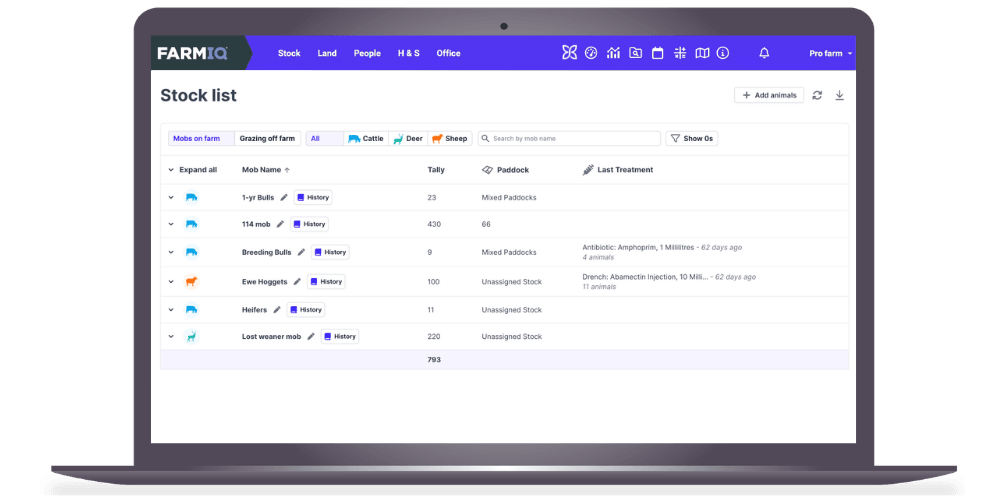The image size is (1000, 500).
Task: Click the Search by mob name field
Action: click(x=569, y=139)
